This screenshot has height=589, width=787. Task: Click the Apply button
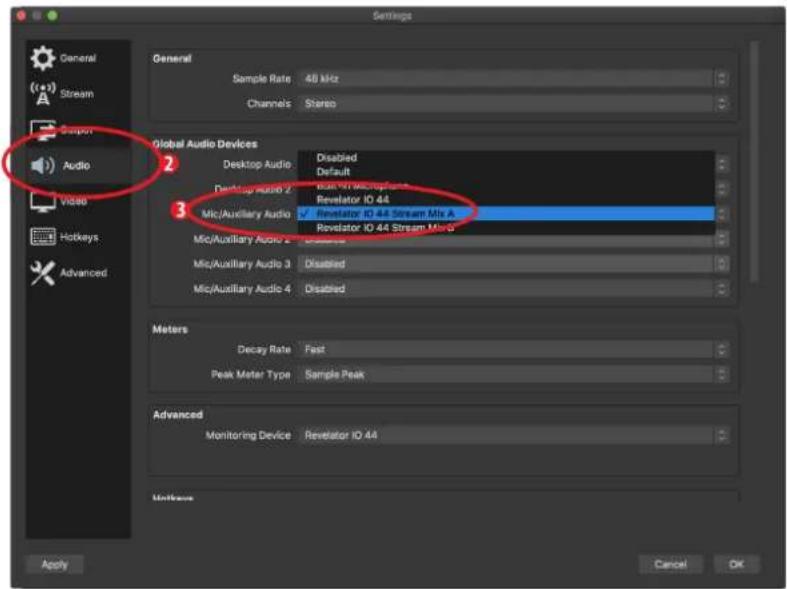54,564
